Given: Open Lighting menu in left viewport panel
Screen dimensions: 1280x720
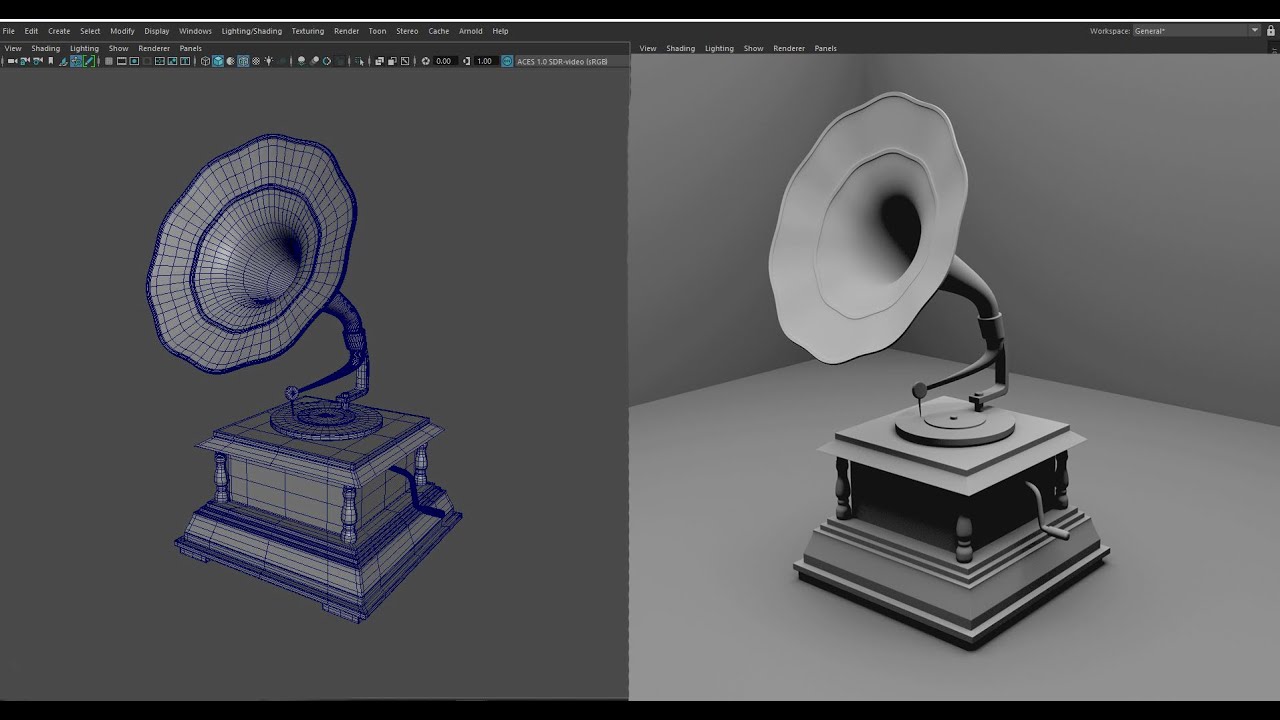Looking at the screenshot, I should [x=84, y=48].
